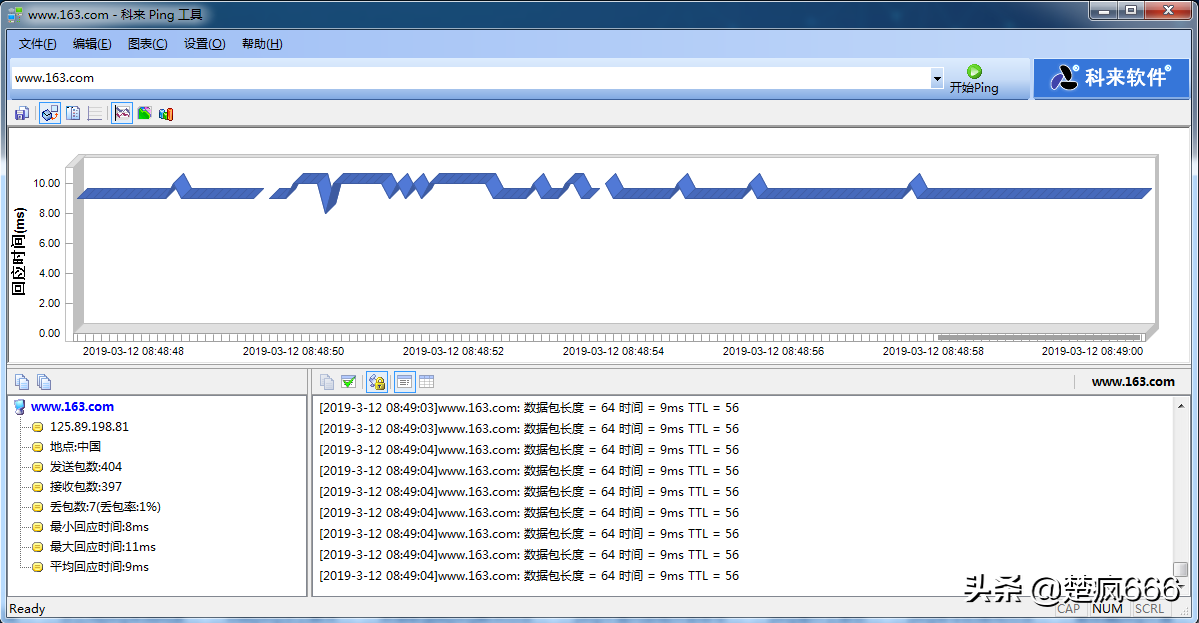This screenshot has width=1199, height=623.
Task: Click the 10.00 y-axis label
Action: tap(47, 183)
